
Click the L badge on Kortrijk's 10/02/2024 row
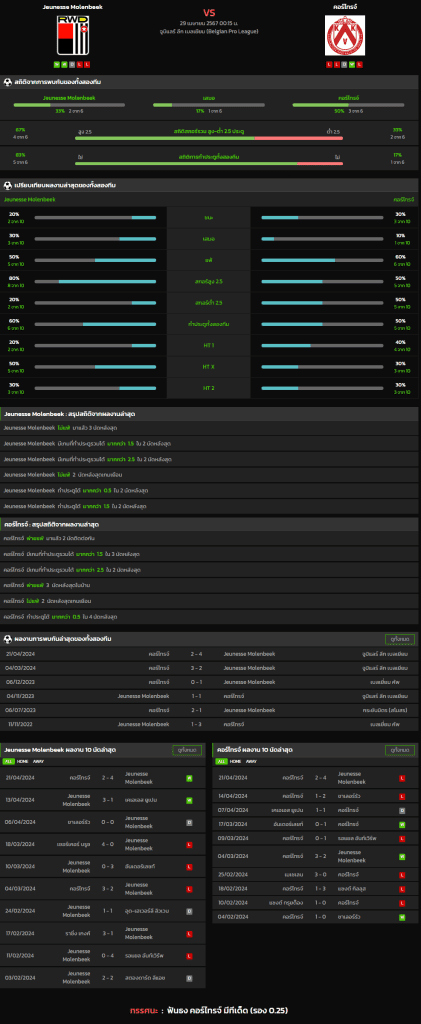click(402, 903)
